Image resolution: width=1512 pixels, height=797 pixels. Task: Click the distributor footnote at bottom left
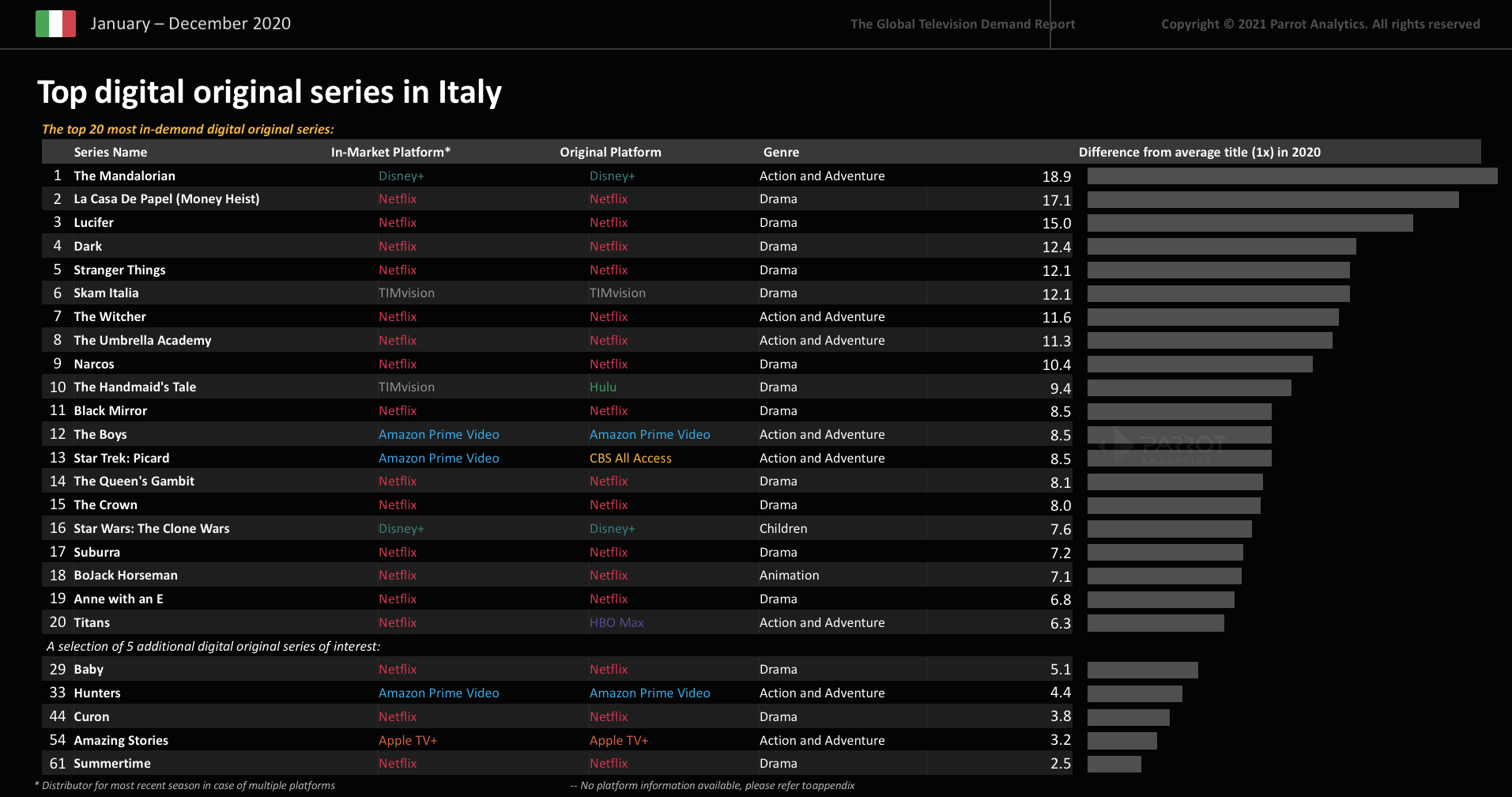coord(185,785)
